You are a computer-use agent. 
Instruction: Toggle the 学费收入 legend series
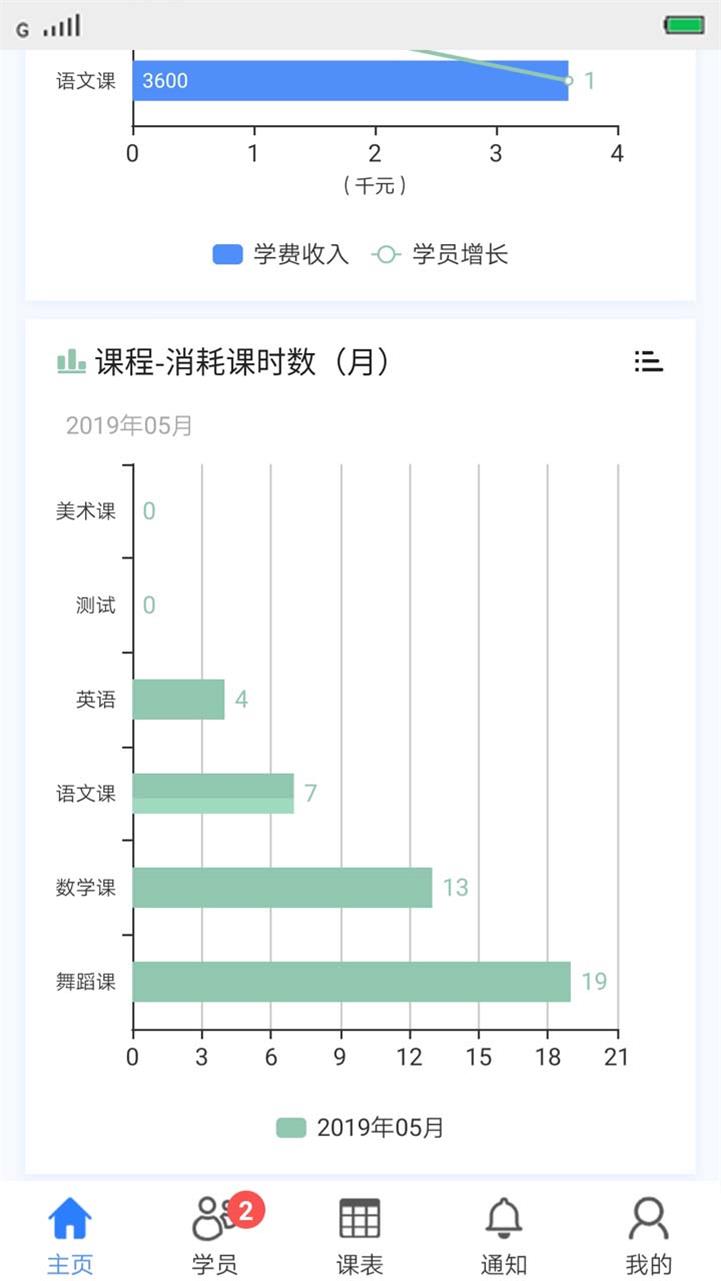pyautogui.click(x=281, y=255)
